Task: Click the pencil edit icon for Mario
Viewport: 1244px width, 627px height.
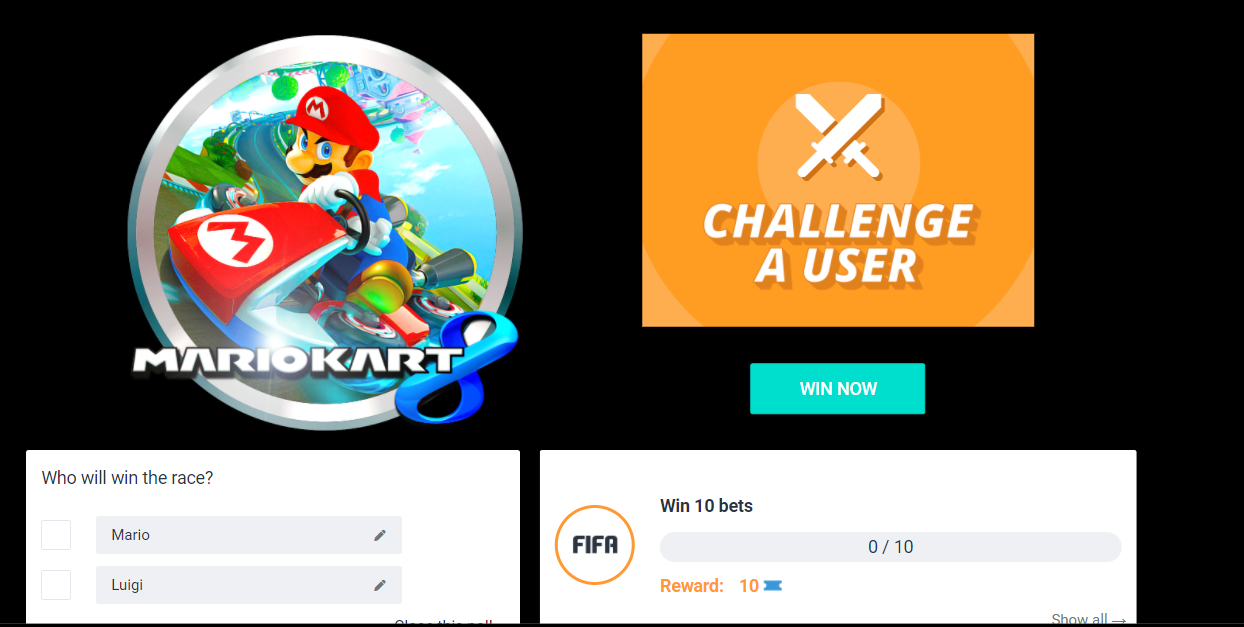Action: (x=380, y=535)
